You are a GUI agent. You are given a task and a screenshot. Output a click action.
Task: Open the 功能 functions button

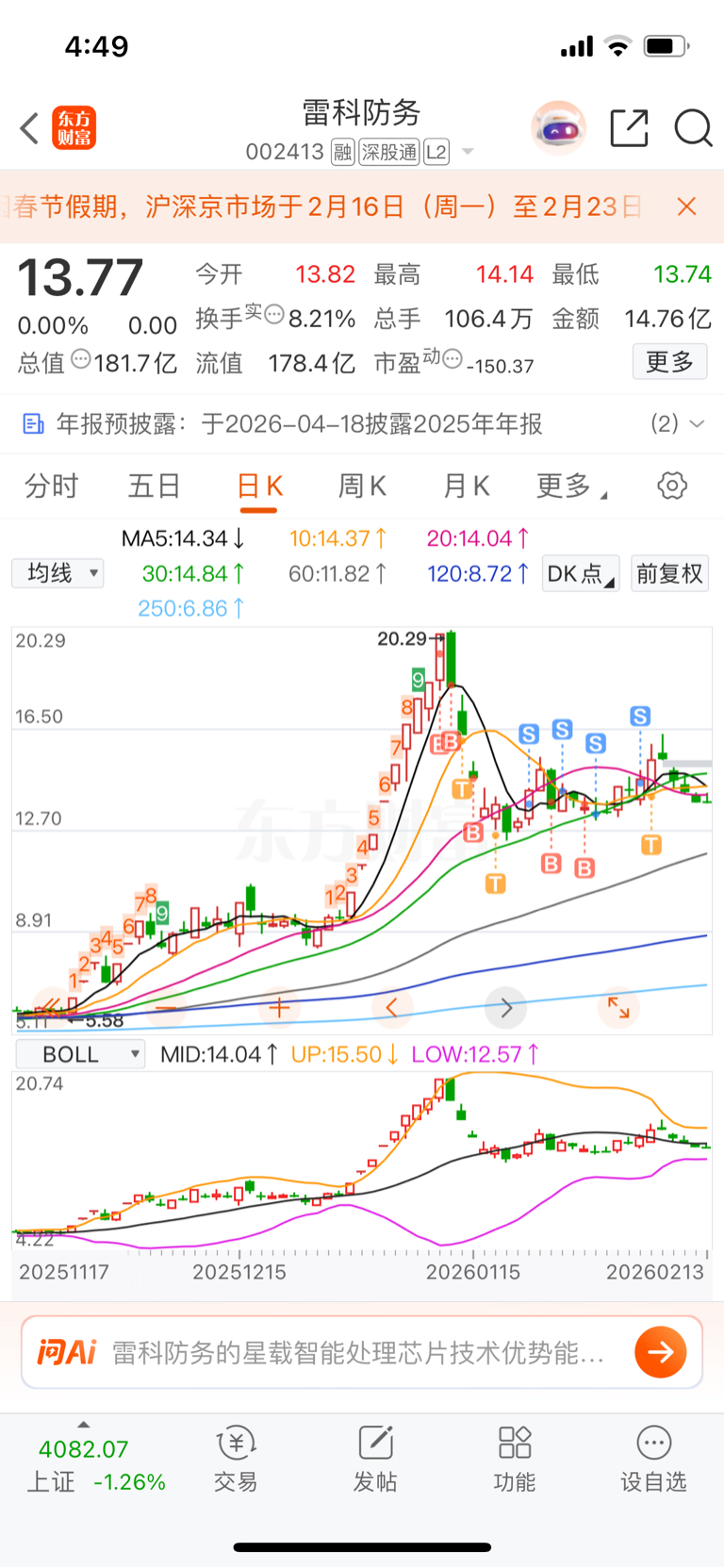click(515, 1459)
